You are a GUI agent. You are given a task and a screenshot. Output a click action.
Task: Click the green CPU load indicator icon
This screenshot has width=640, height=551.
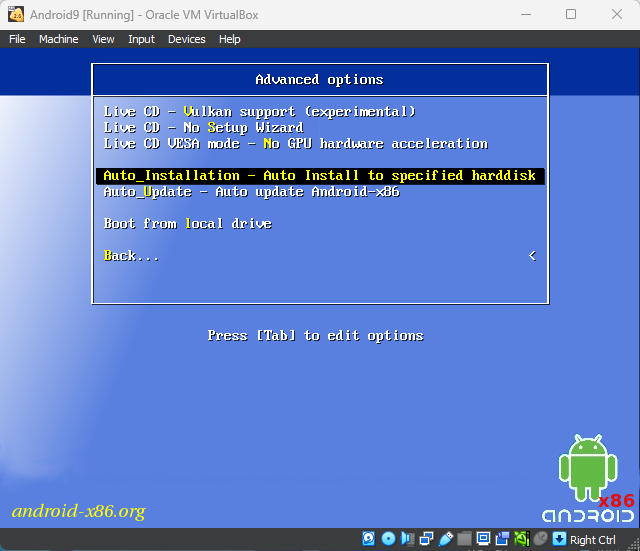click(522, 539)
